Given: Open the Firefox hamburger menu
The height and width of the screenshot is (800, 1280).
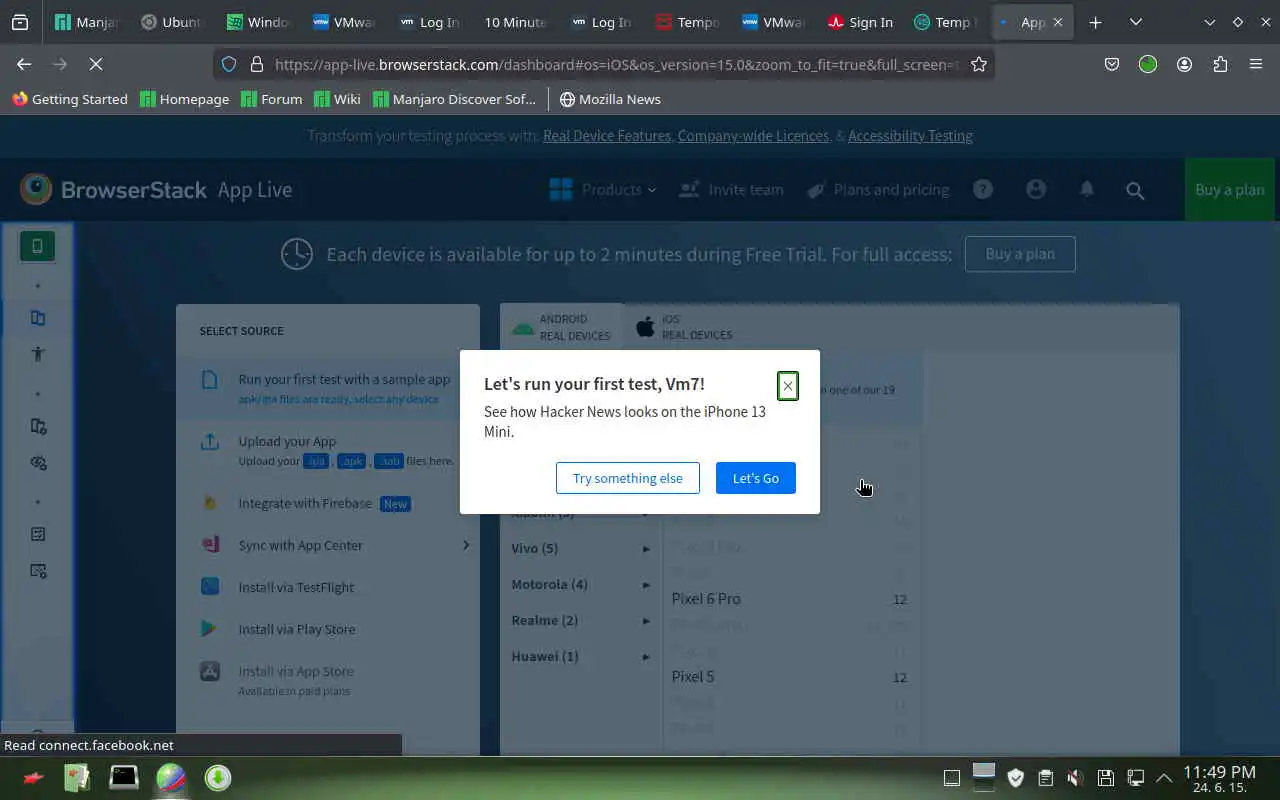Looking at the screenshot, I should (1256, 64).
